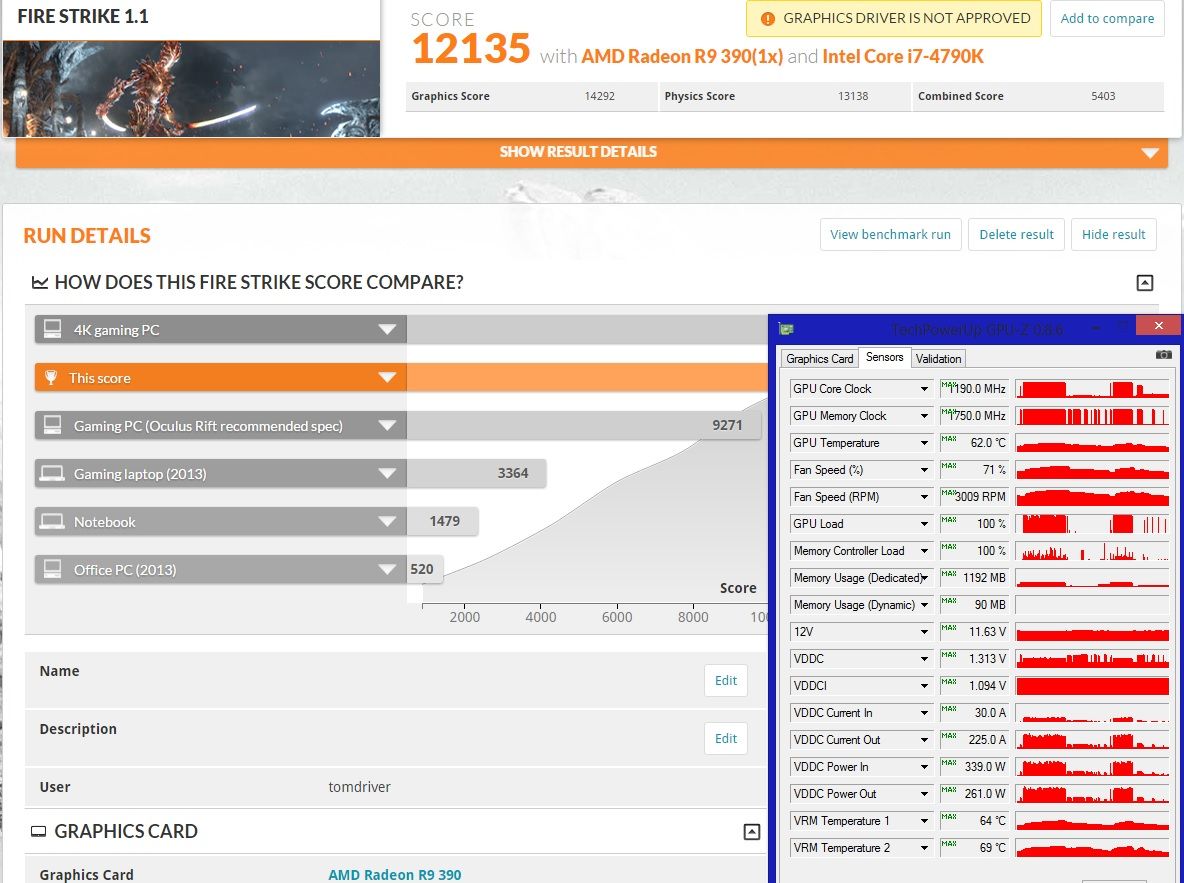Click the username tomdriver
This screenshot has width=1184, height=883.
pos(359,787)
